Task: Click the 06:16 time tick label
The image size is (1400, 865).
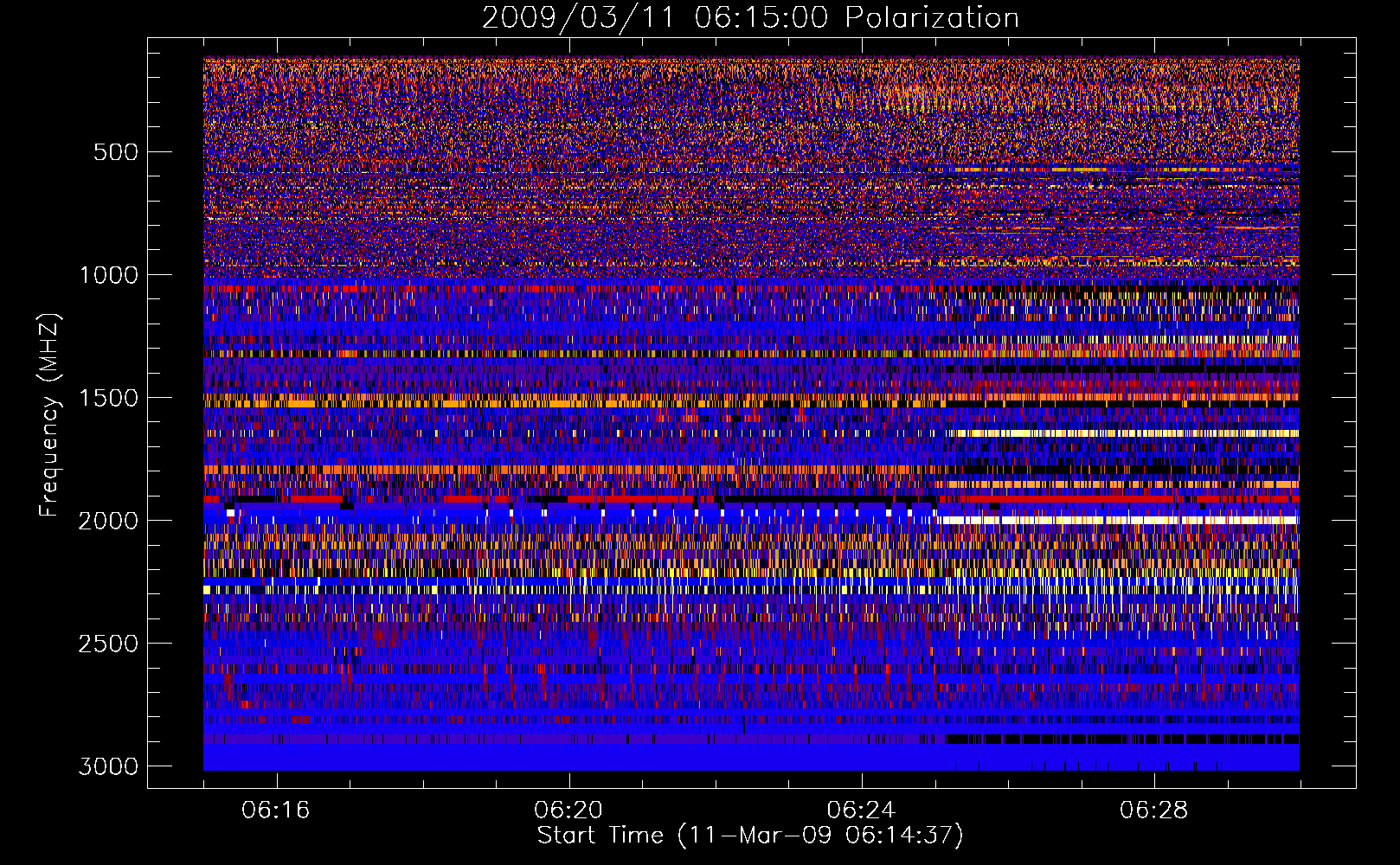Action: [x=276, y=811]
